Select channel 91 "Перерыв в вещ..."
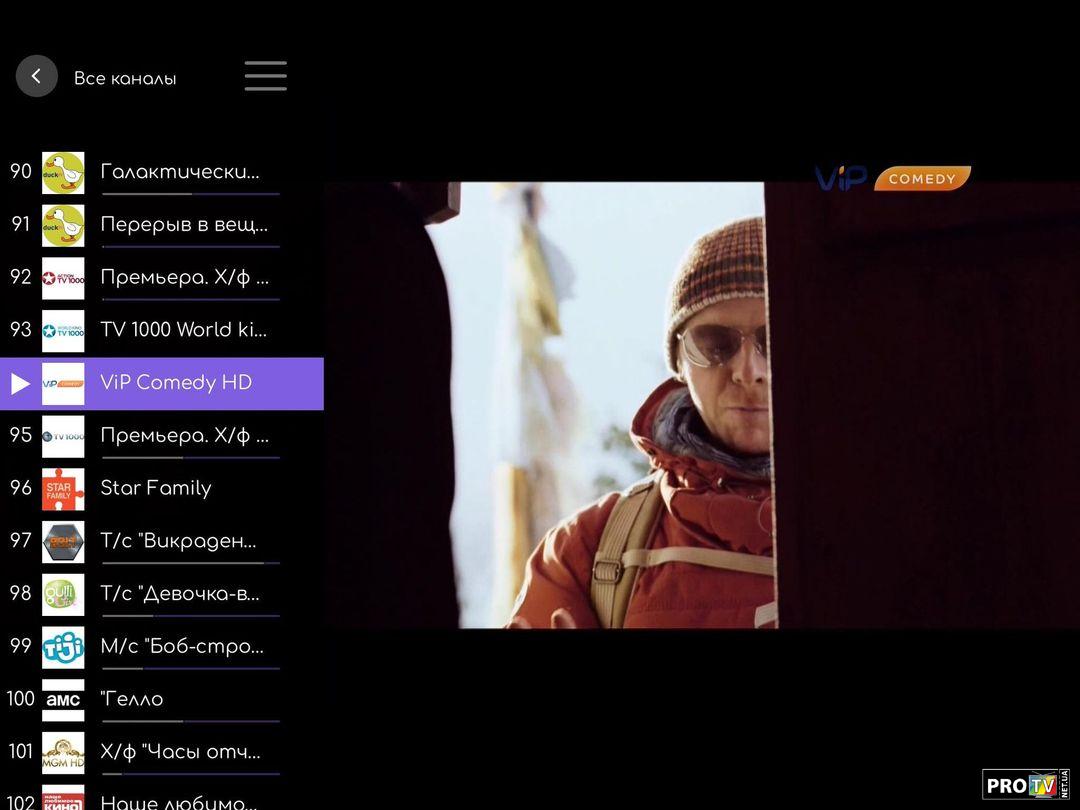Viewport: 1080px width, 810px height. point(183,225)
